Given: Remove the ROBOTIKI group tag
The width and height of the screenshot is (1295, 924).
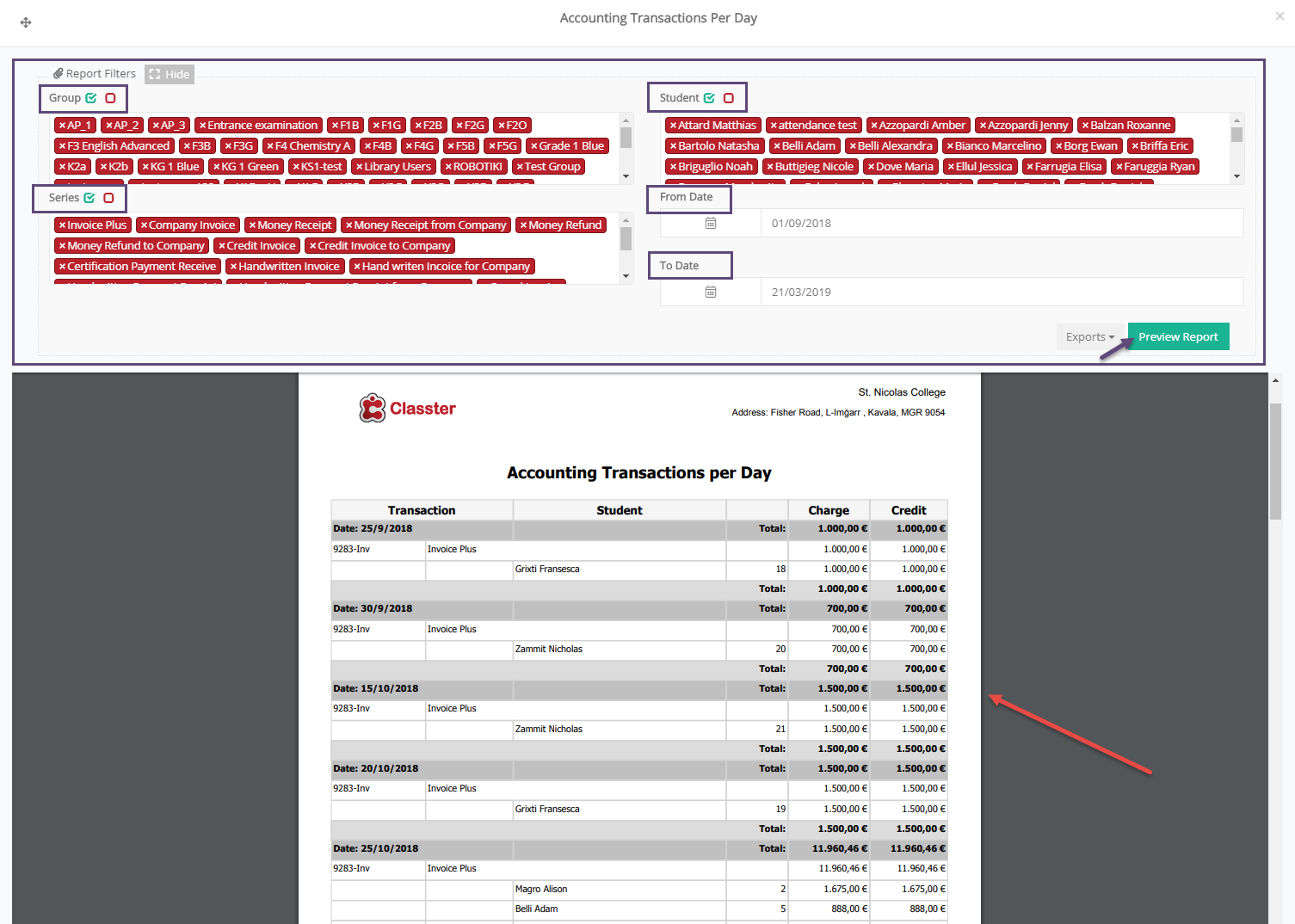Looking at the screenshot, I should [448, 167].
